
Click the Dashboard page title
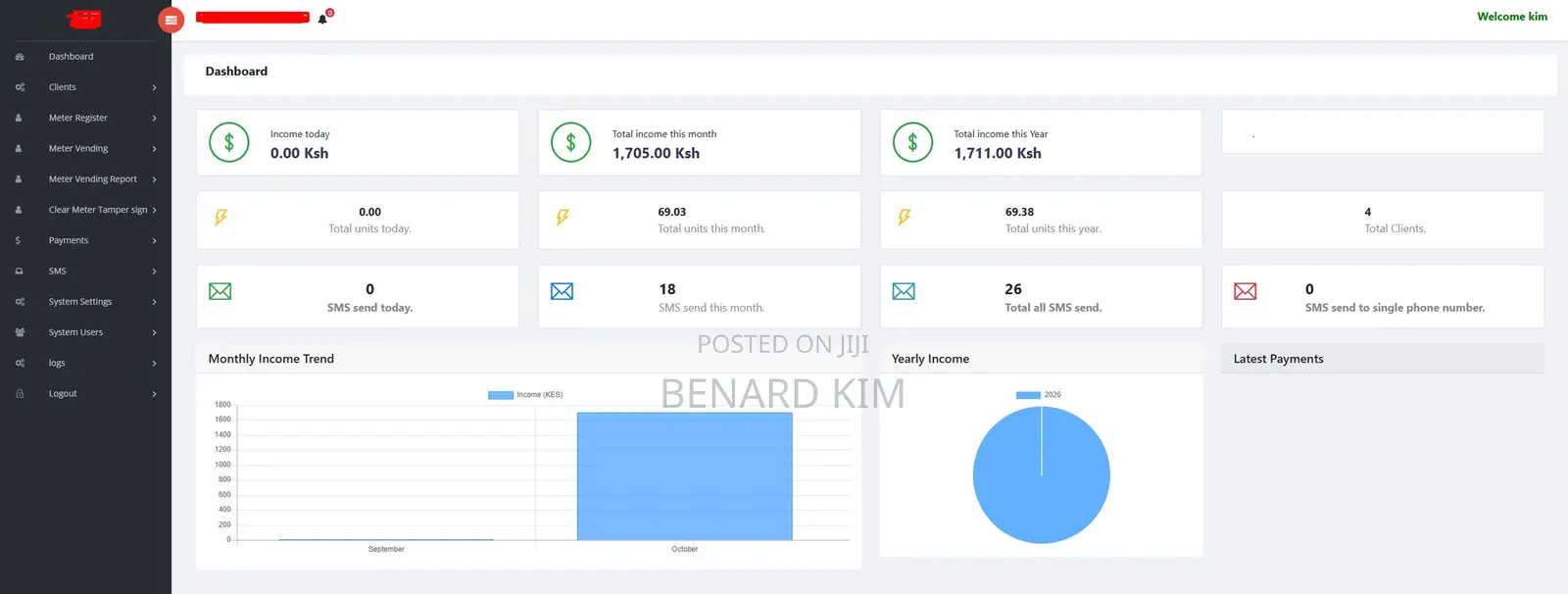pyautogui.click(x=236, y=72)
